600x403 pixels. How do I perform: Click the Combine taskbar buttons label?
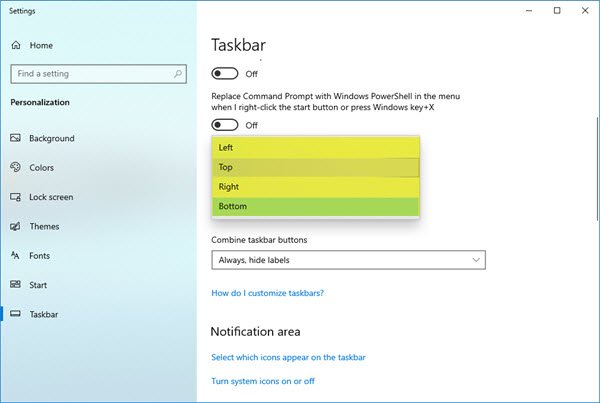[259, 240]
